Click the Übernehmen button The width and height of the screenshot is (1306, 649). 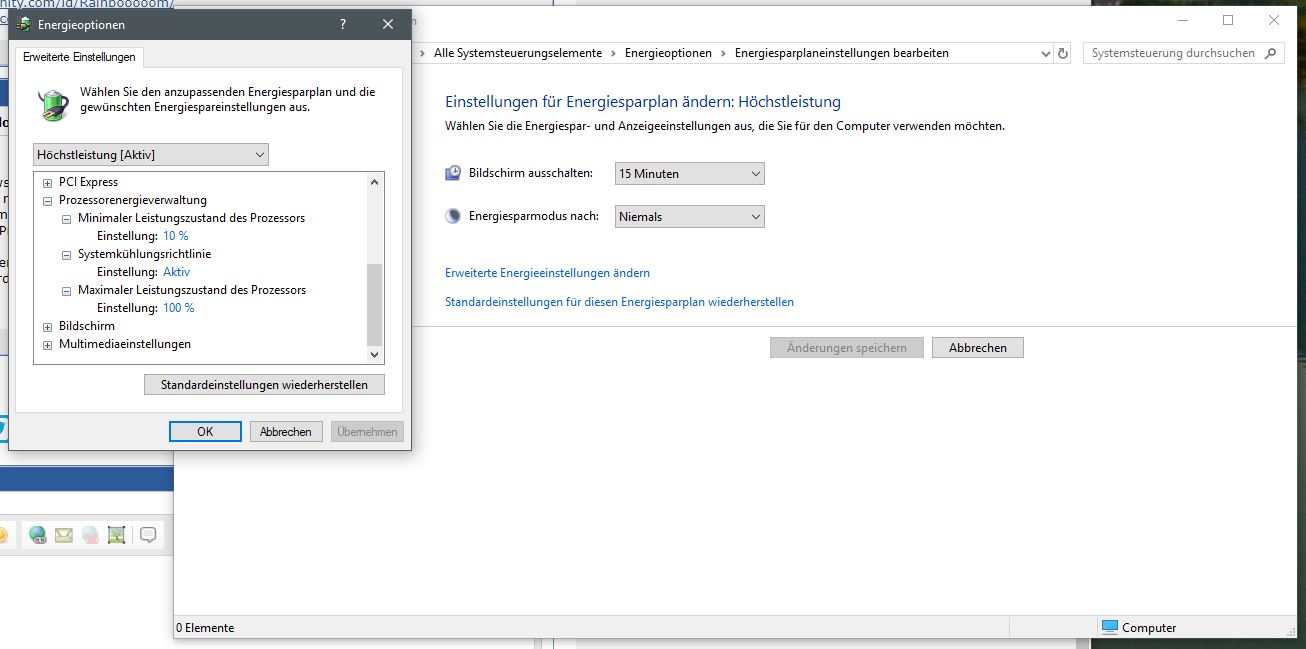tap(368, 432)
